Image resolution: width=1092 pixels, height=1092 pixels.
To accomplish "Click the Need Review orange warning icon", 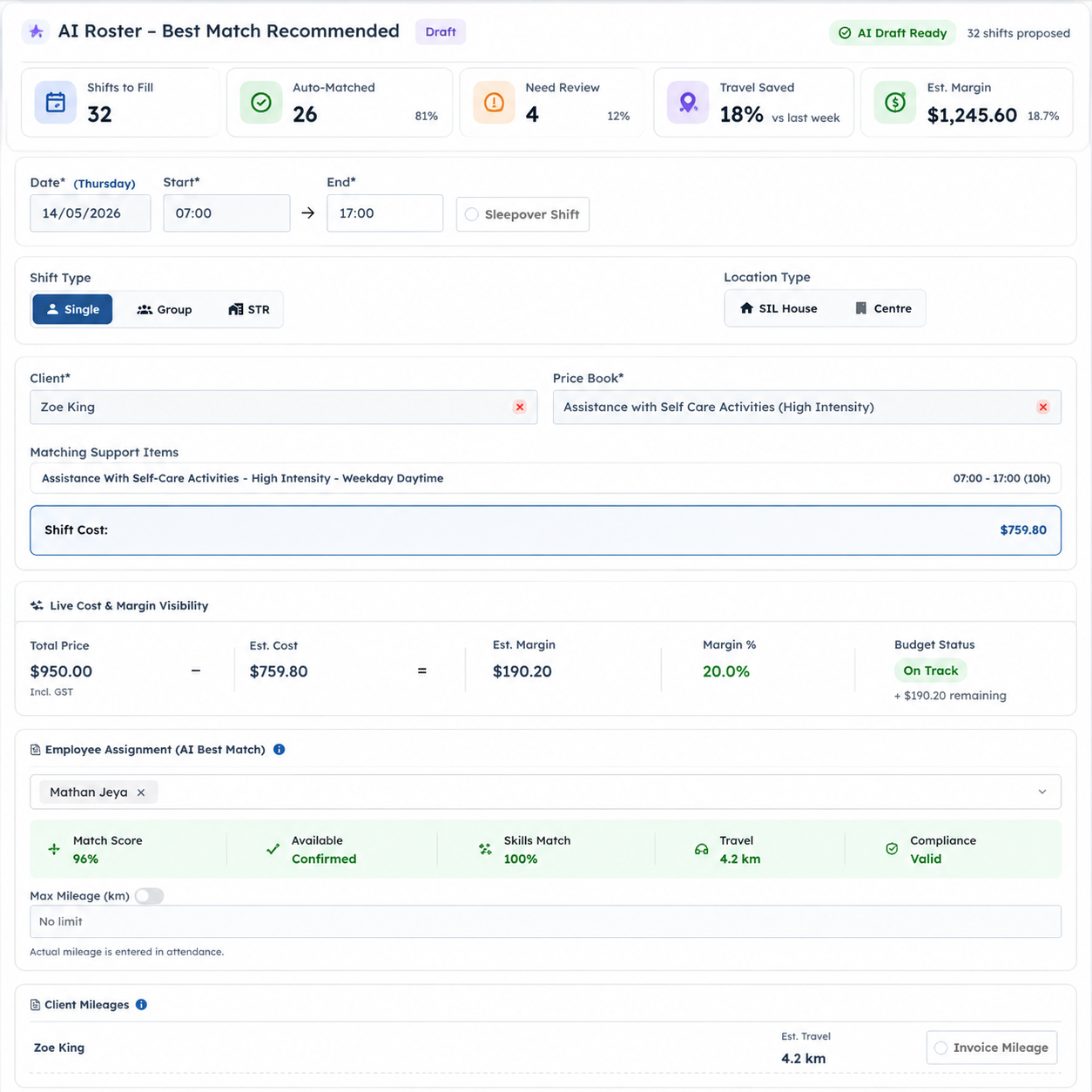I will click(x=494, y=103).
